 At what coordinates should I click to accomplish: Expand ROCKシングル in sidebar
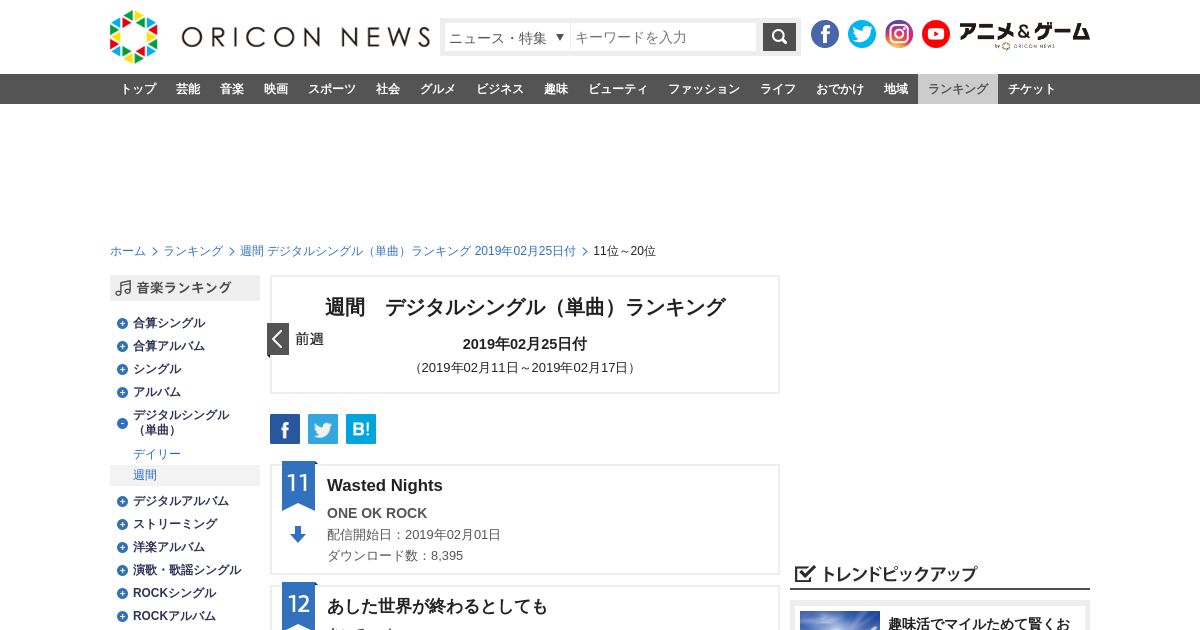tap(122, 593)
